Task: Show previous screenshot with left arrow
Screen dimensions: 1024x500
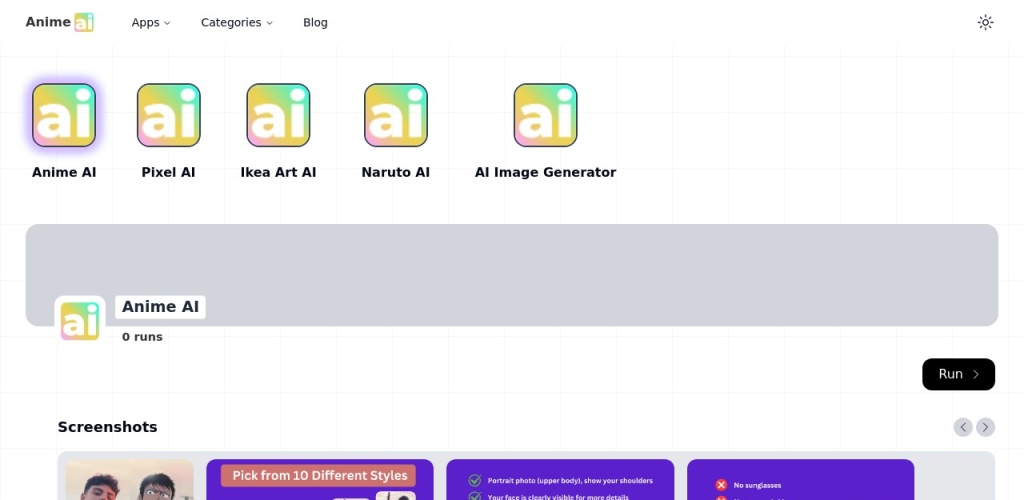Action: (x=963, y=427)
